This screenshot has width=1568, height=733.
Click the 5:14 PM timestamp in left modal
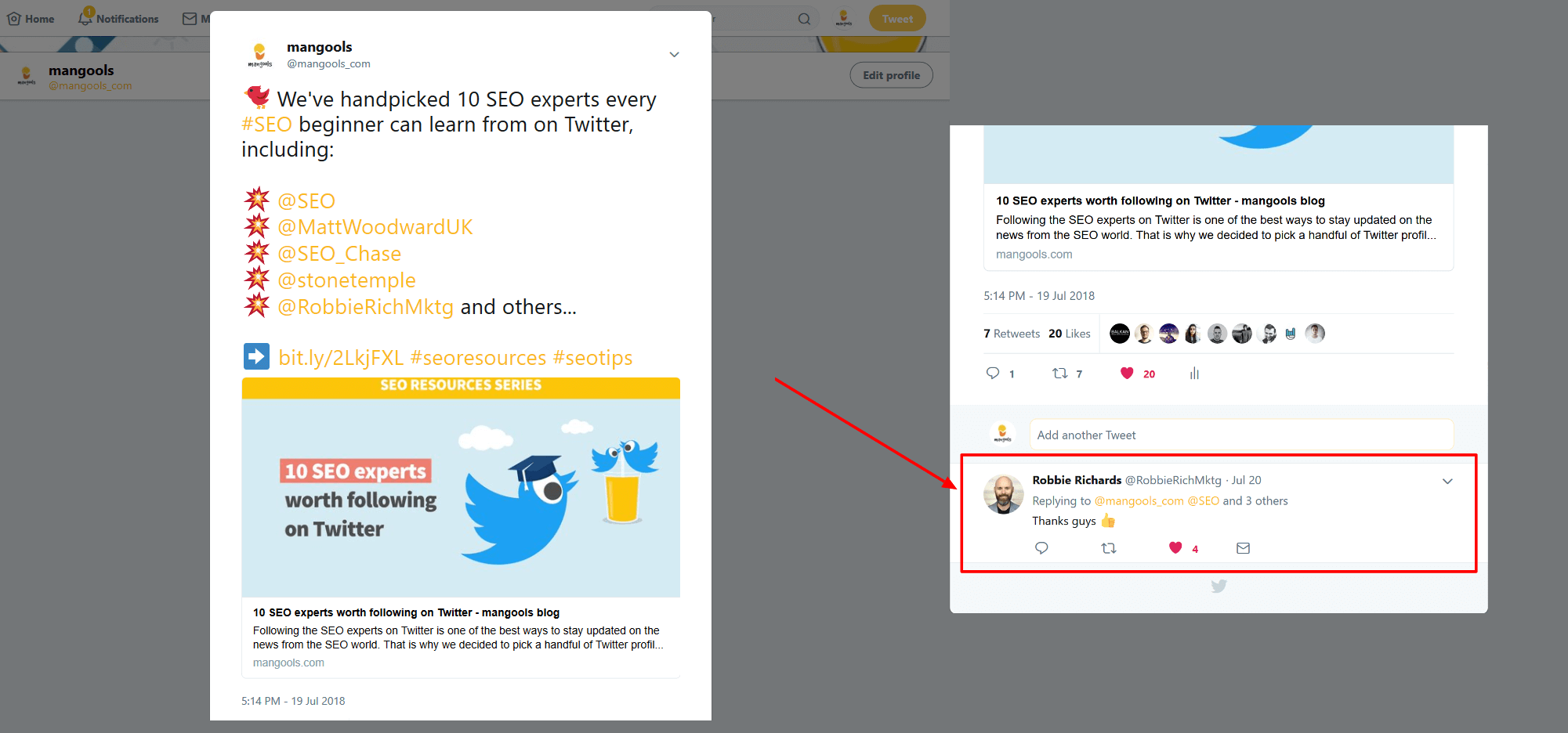[x=293, y=701]
